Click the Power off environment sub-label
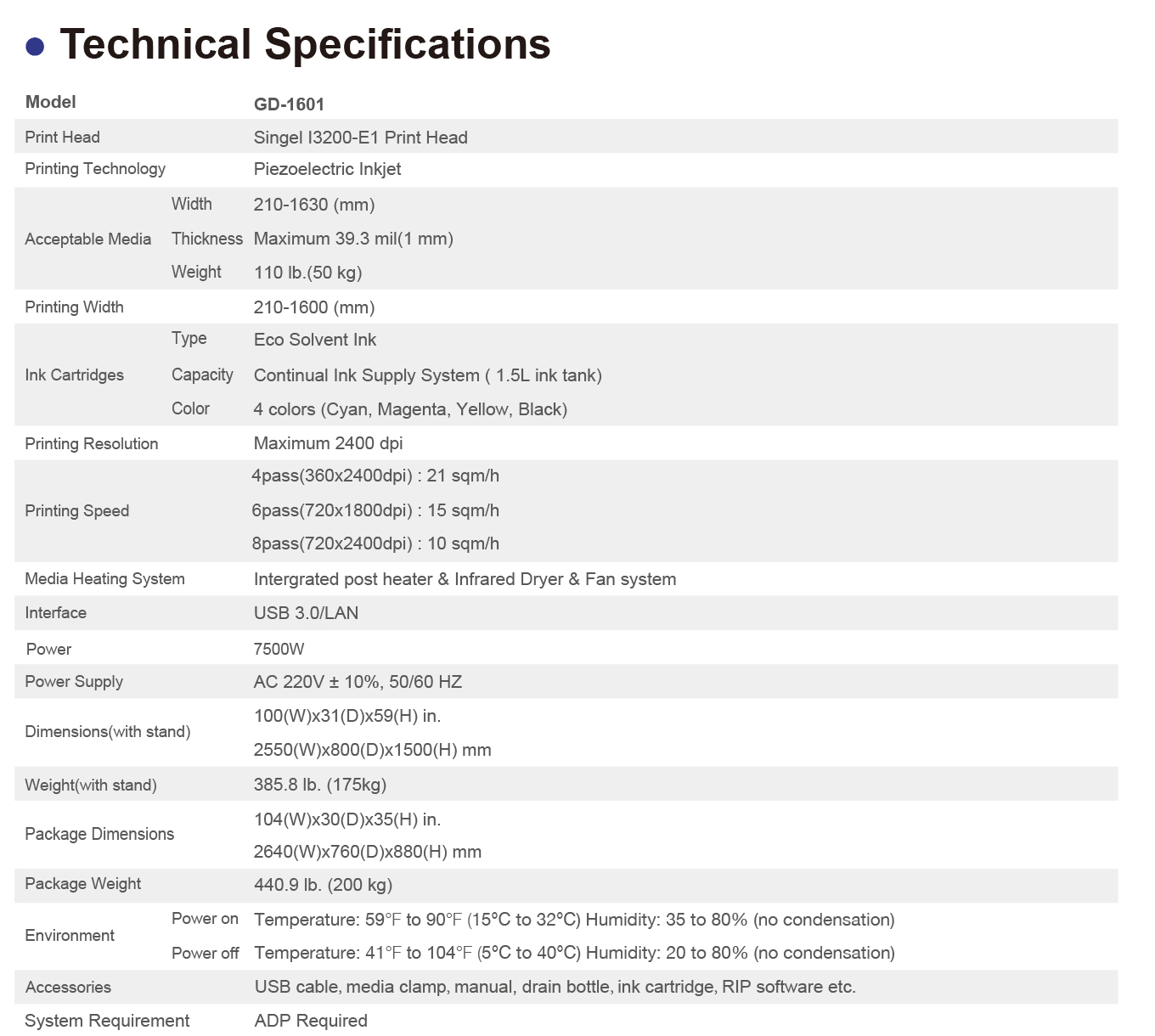 tap(205, 954)
